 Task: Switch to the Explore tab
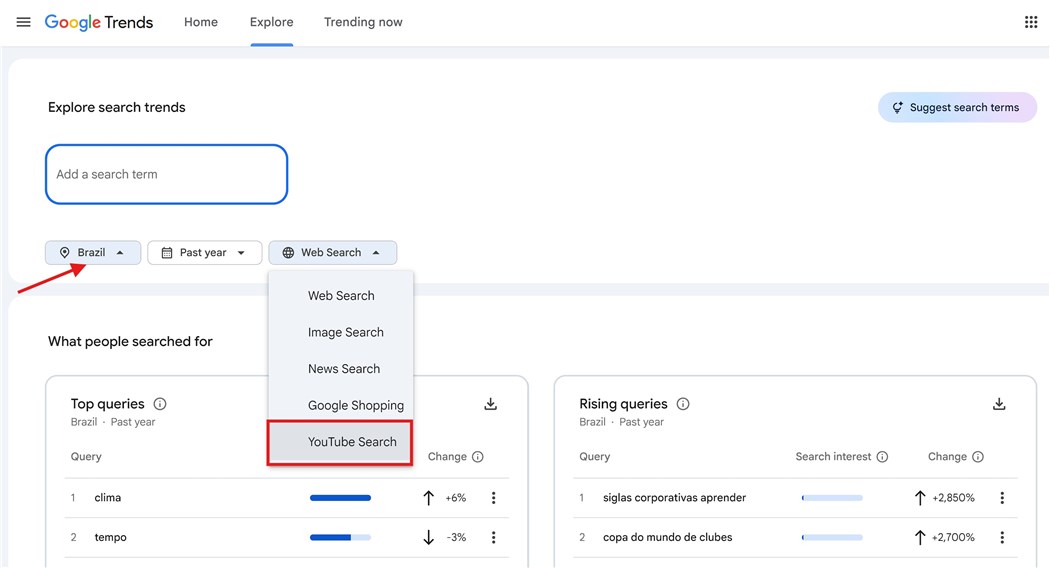[x=271, y=22]
